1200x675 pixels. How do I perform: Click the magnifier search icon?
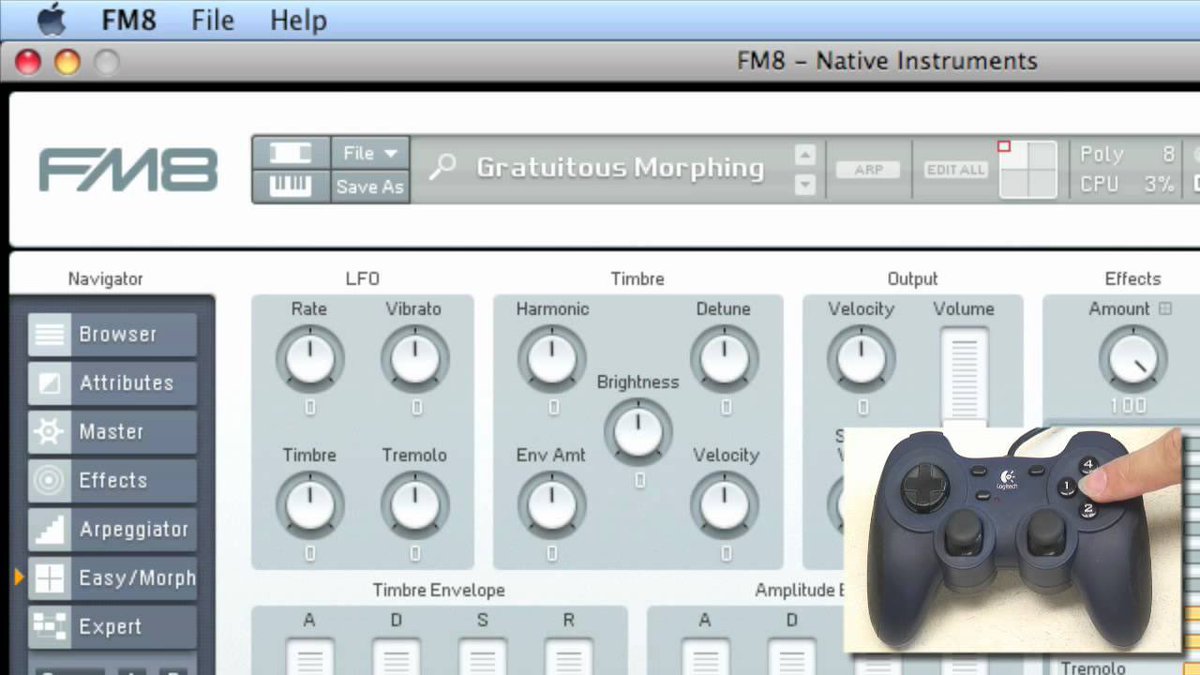tap(442, 168)
